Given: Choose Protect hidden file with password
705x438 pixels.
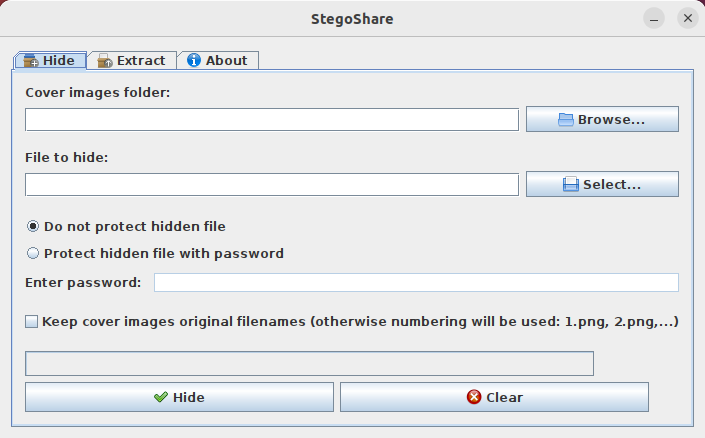Looking at the screenshot, I should click(x=155, y=253).
